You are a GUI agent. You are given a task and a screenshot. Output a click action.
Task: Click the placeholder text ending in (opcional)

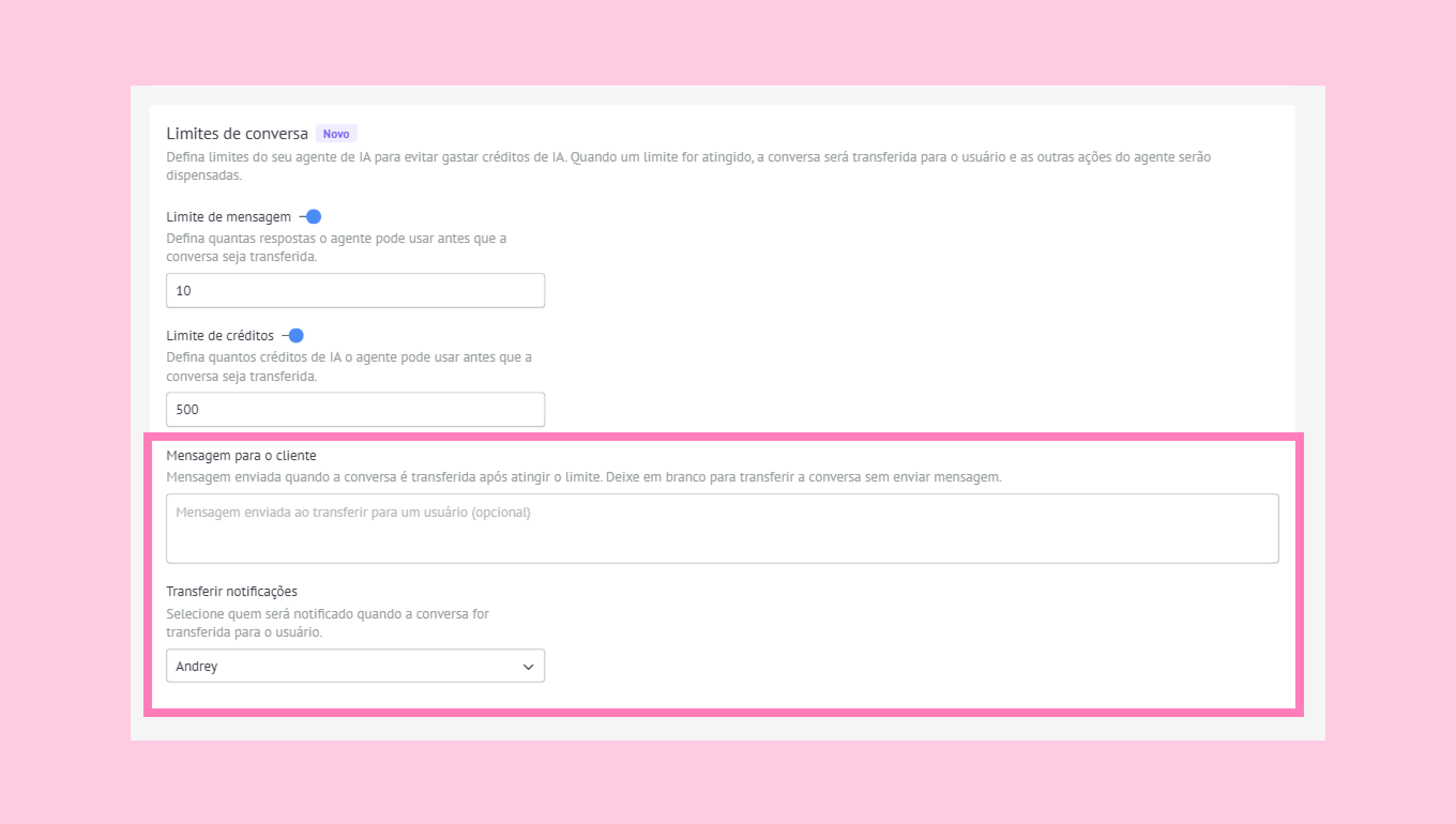click(353, 512)
